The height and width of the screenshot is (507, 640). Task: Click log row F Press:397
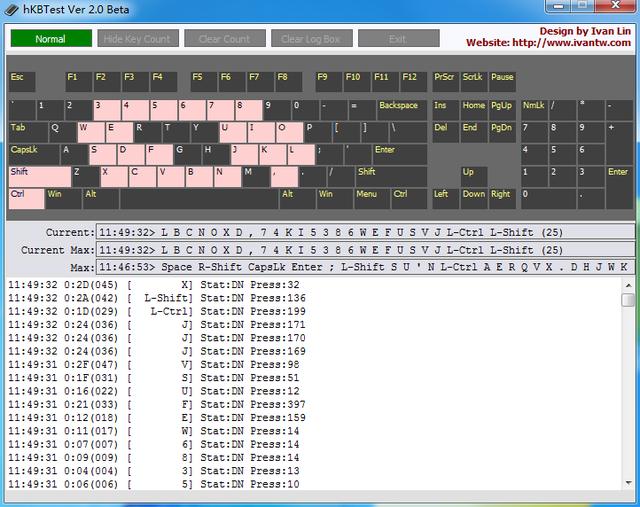pos(157,405)
